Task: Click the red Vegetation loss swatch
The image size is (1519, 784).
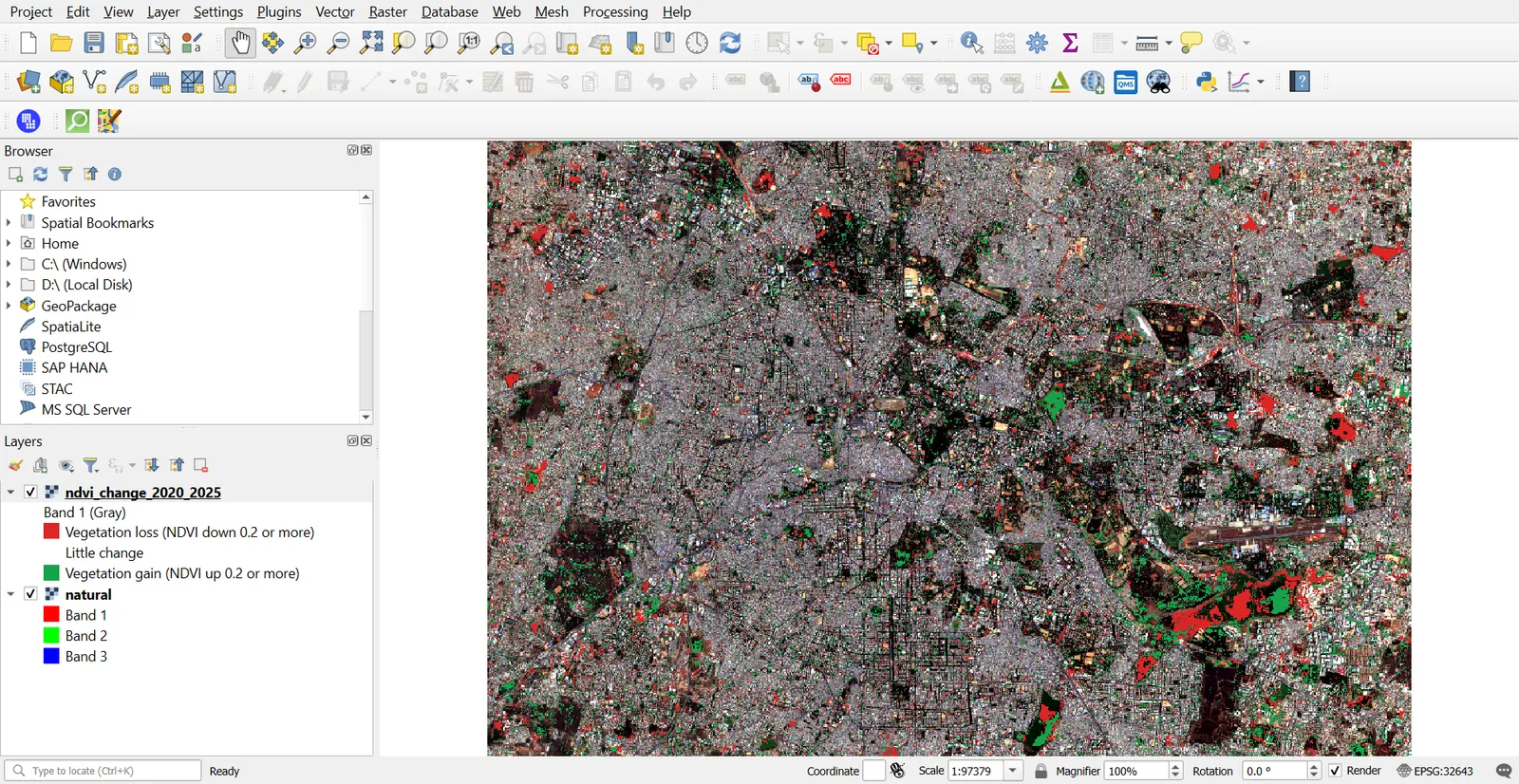Action: point(51,532)
